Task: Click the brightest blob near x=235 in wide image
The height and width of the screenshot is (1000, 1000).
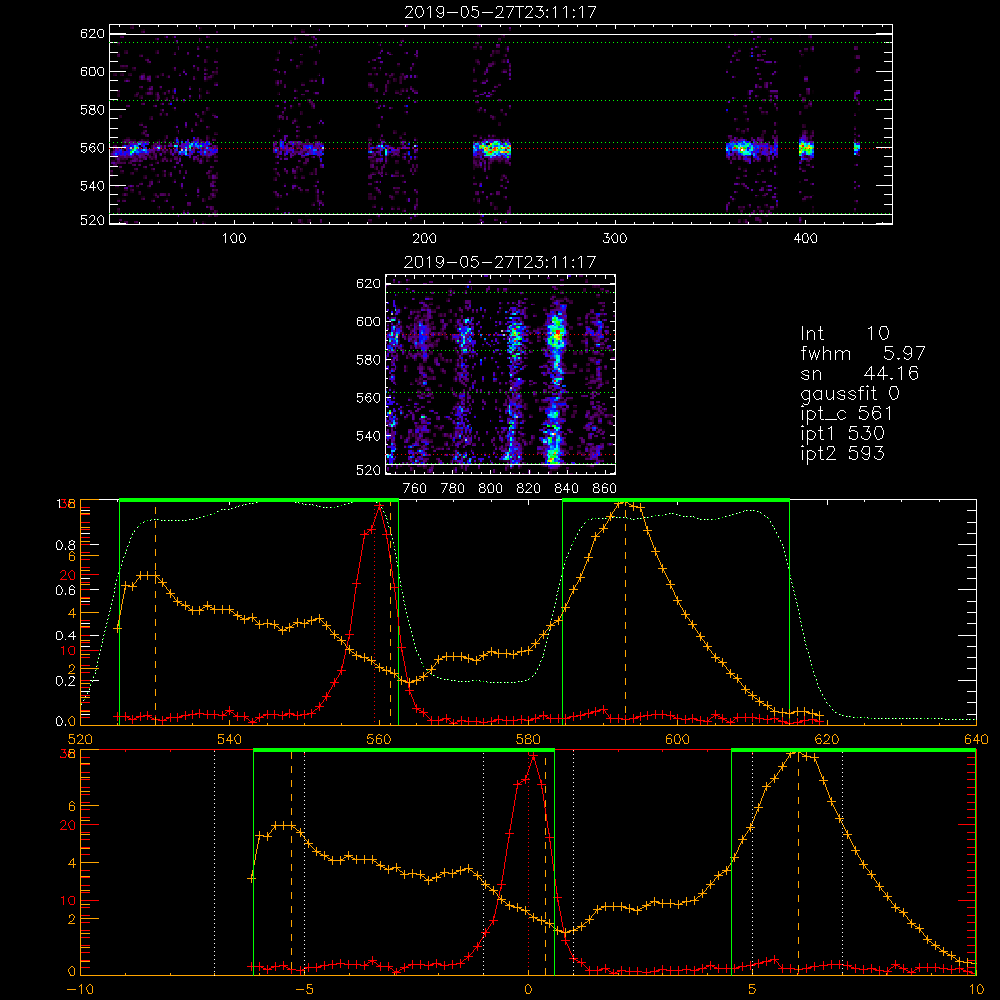Action: click(x=491, y=150)
